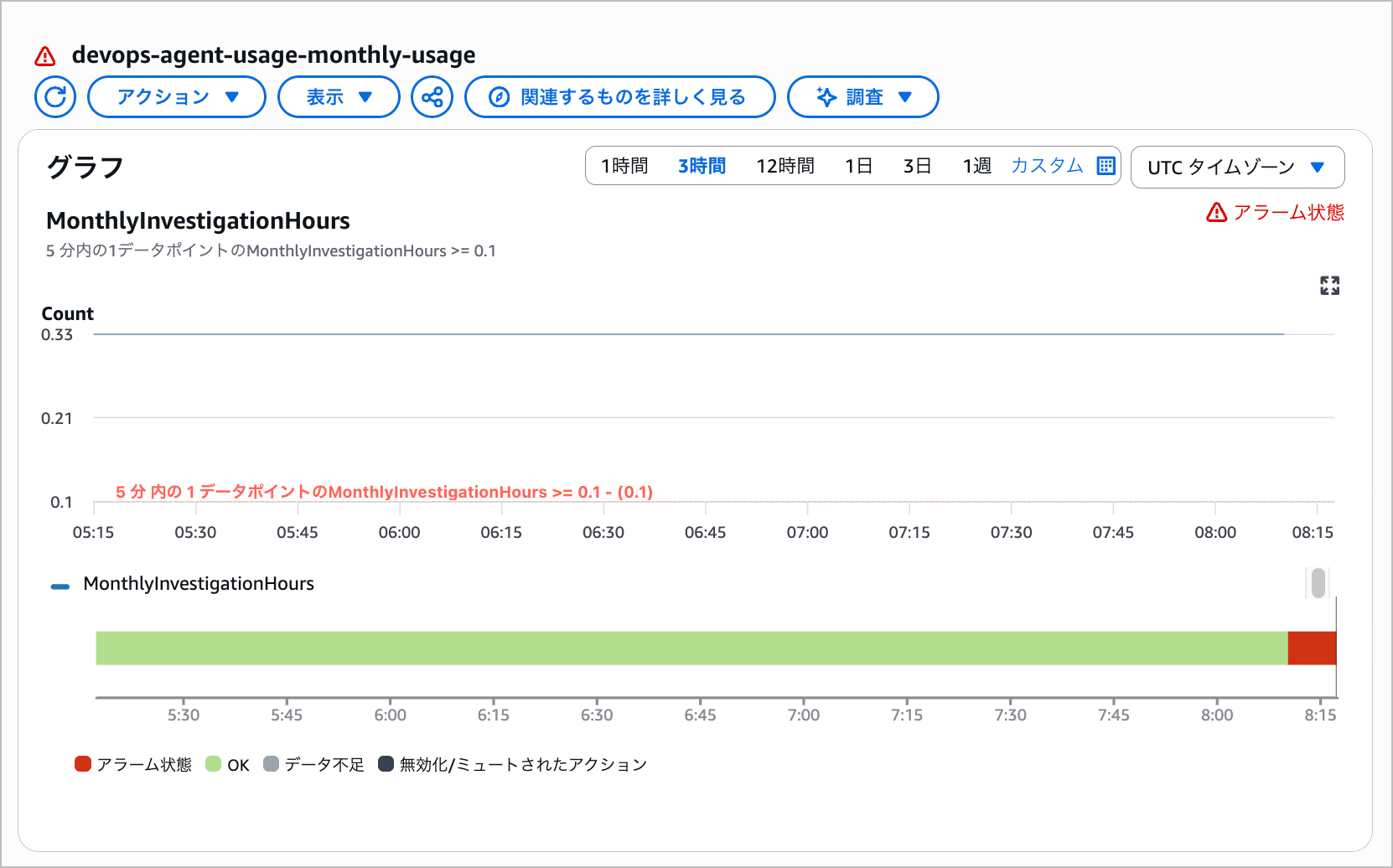Click the red threshold annotation label on the graph
1393x868 pixels.
(384, 492)
